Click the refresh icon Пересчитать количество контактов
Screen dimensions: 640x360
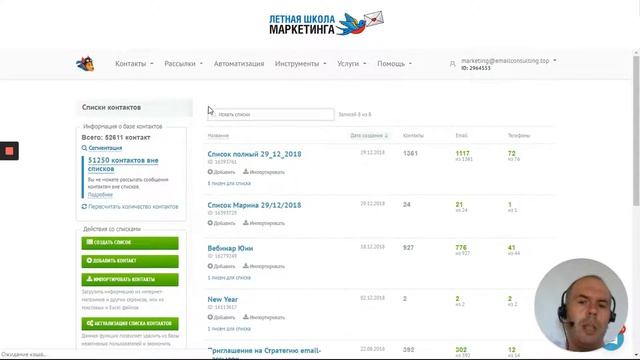84,207
